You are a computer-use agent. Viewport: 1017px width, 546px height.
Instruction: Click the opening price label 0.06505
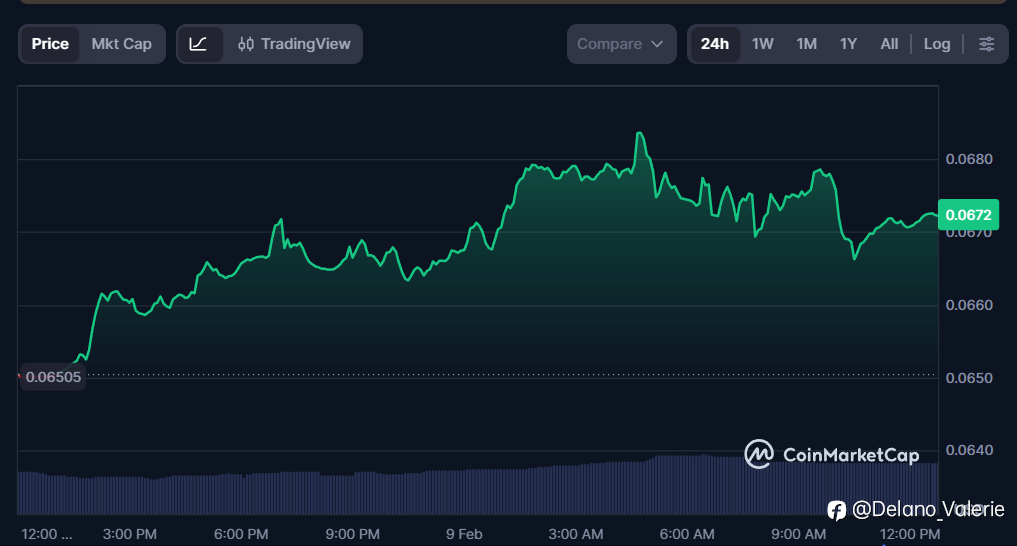53,377
